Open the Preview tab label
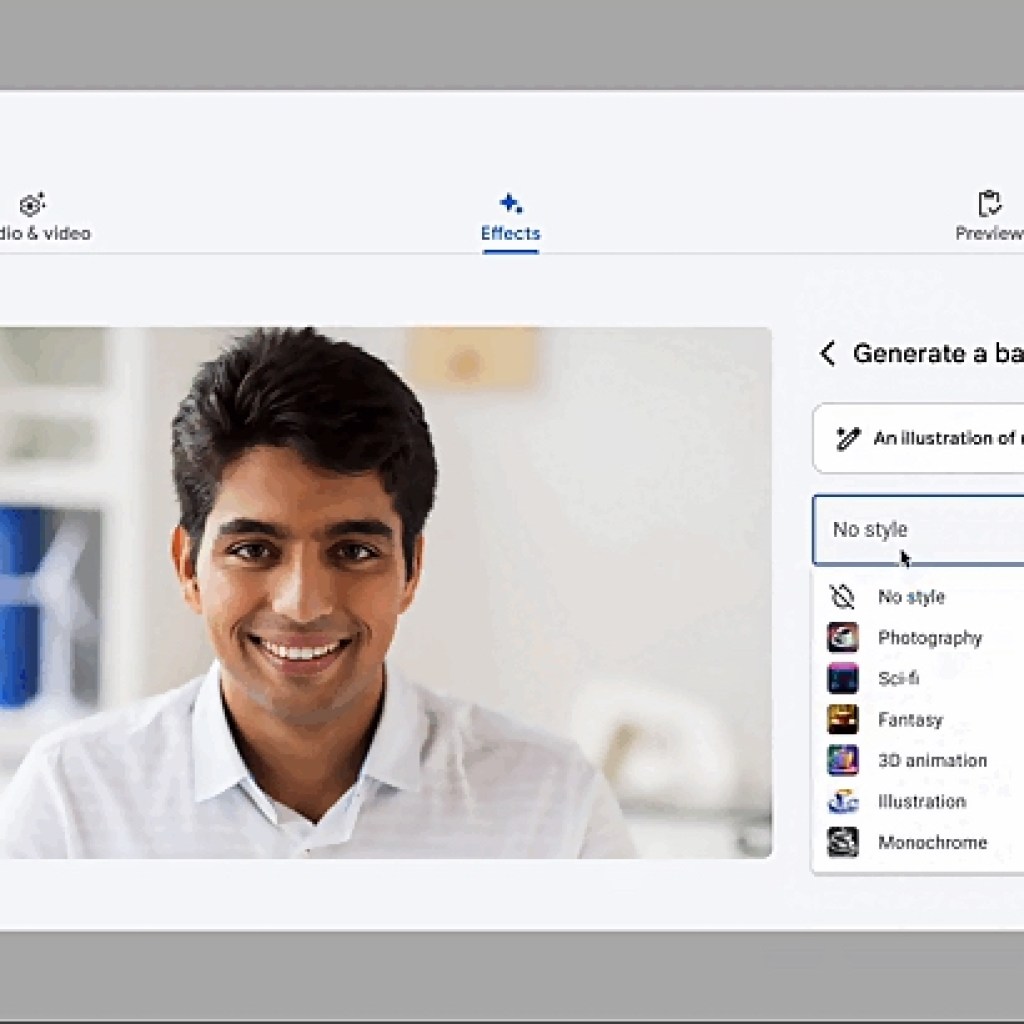This screenshot has height=1024, width=1024. (989, 234)
